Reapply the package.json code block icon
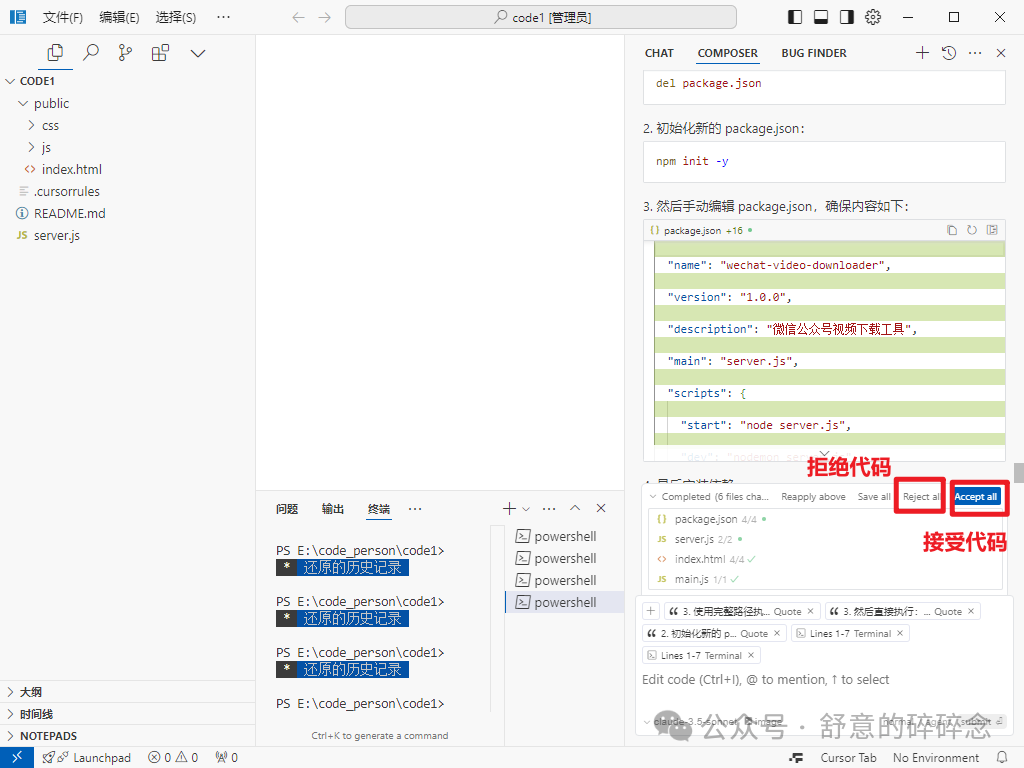1024x768 pixels. [x=972, y=230]
